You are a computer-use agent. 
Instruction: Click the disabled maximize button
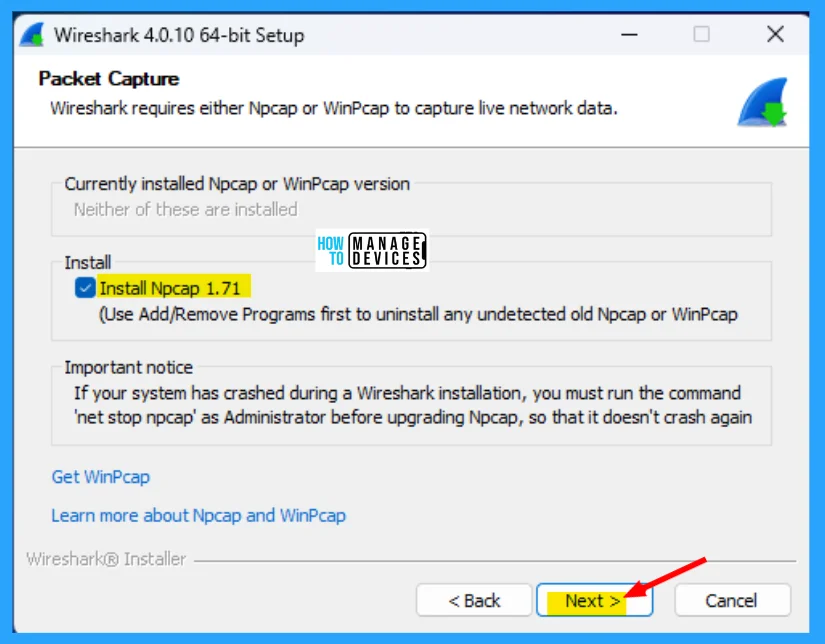pyautogui.click(x=701, y=35)
